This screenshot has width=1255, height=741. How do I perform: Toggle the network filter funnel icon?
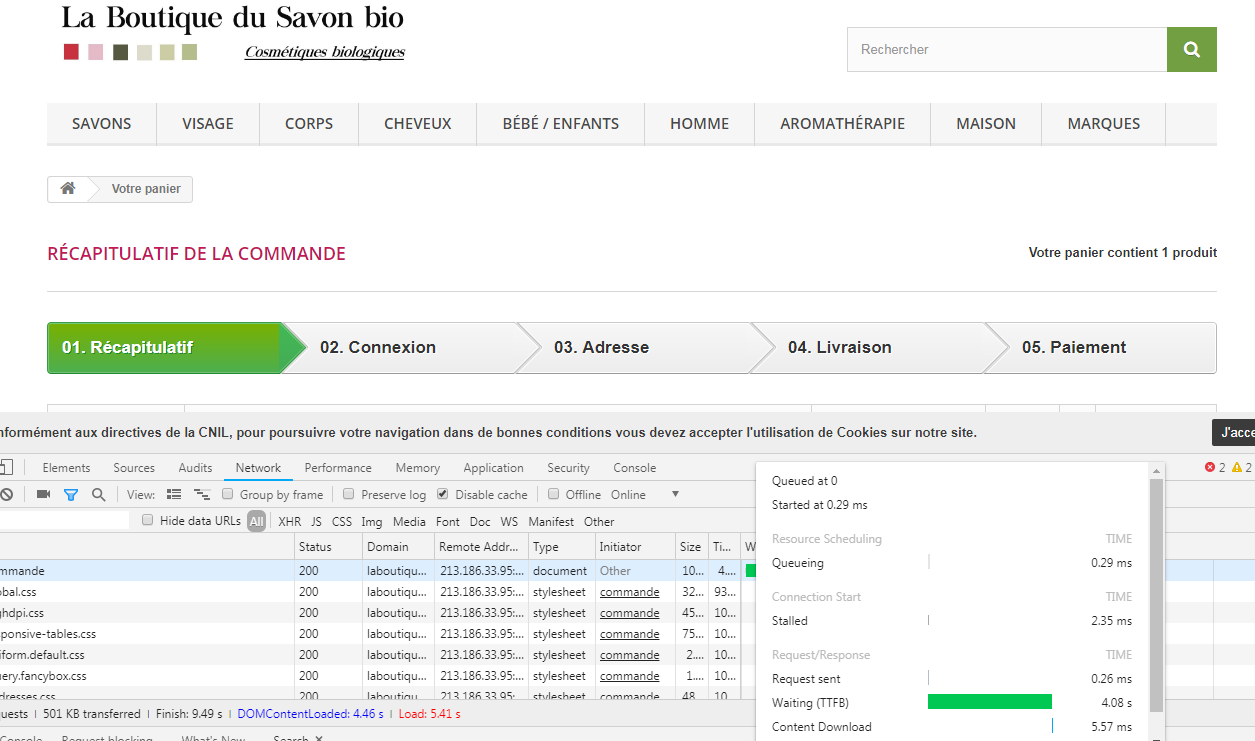pos(71,494)
